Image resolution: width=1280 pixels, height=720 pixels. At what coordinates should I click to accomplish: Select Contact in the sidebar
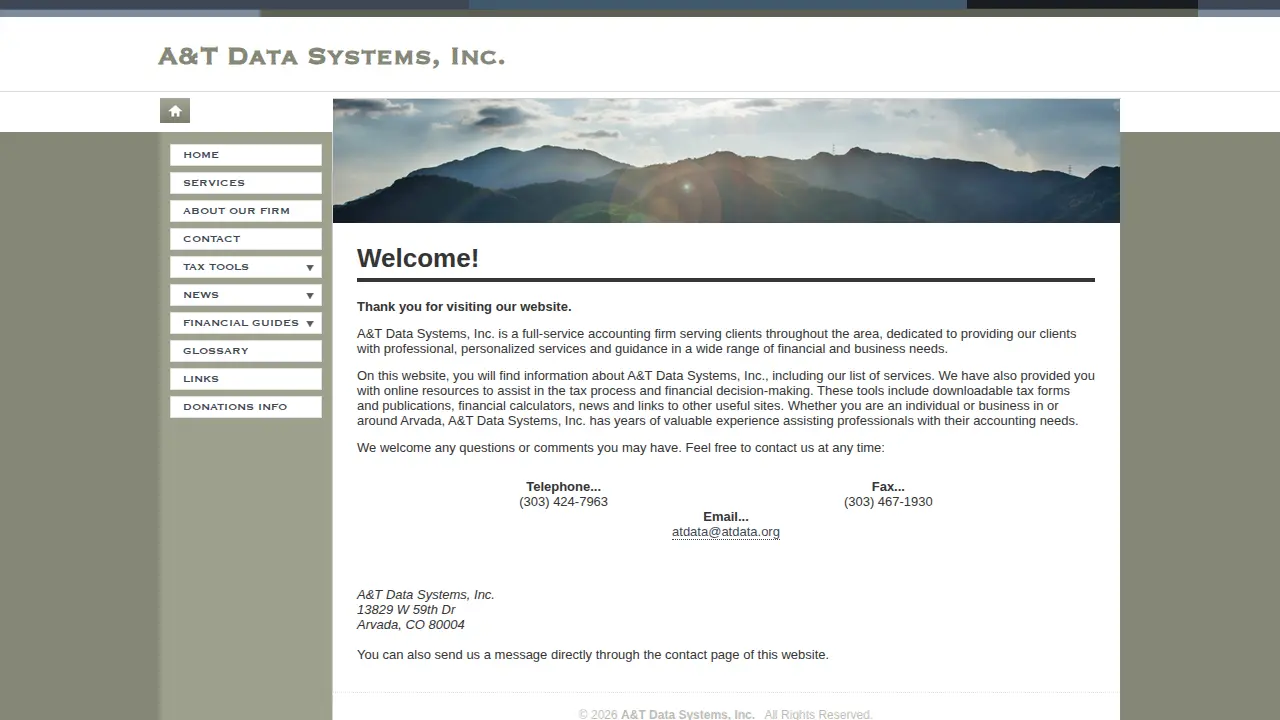(x=246, y=239)
